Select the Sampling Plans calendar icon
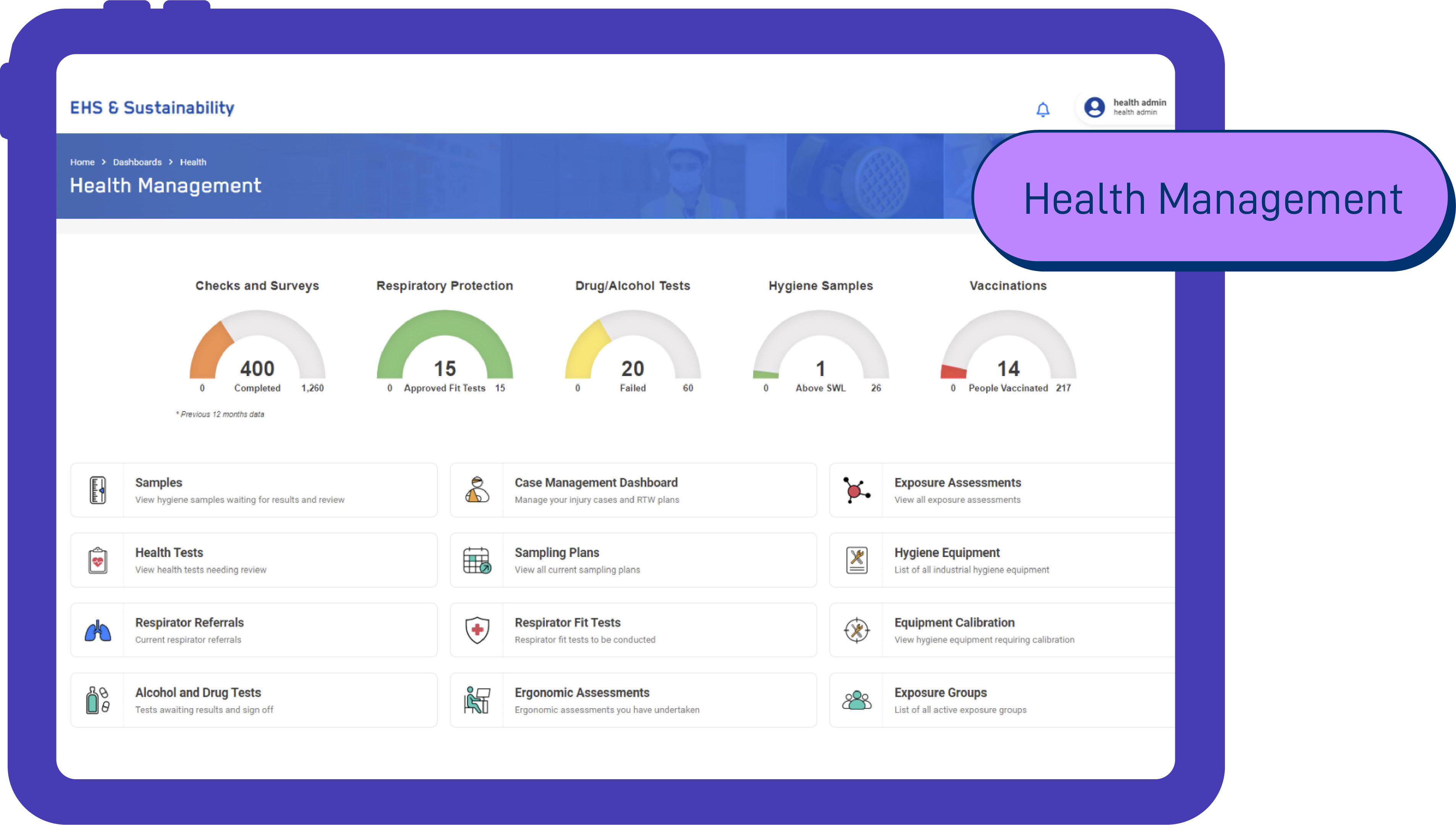1456x825 pixels. click(477, 560)
